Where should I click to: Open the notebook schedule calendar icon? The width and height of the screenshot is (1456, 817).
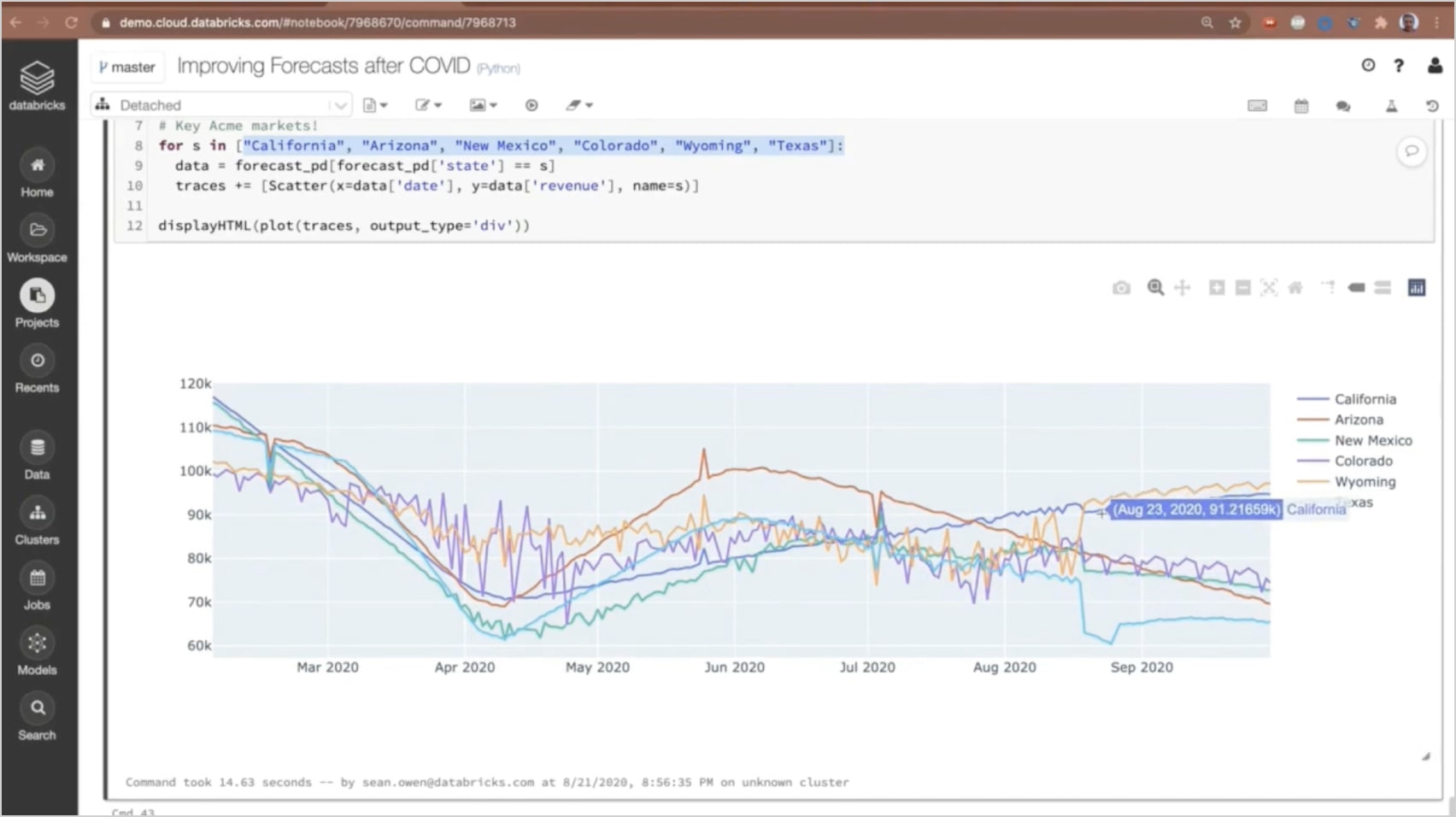click(1301, 105)
